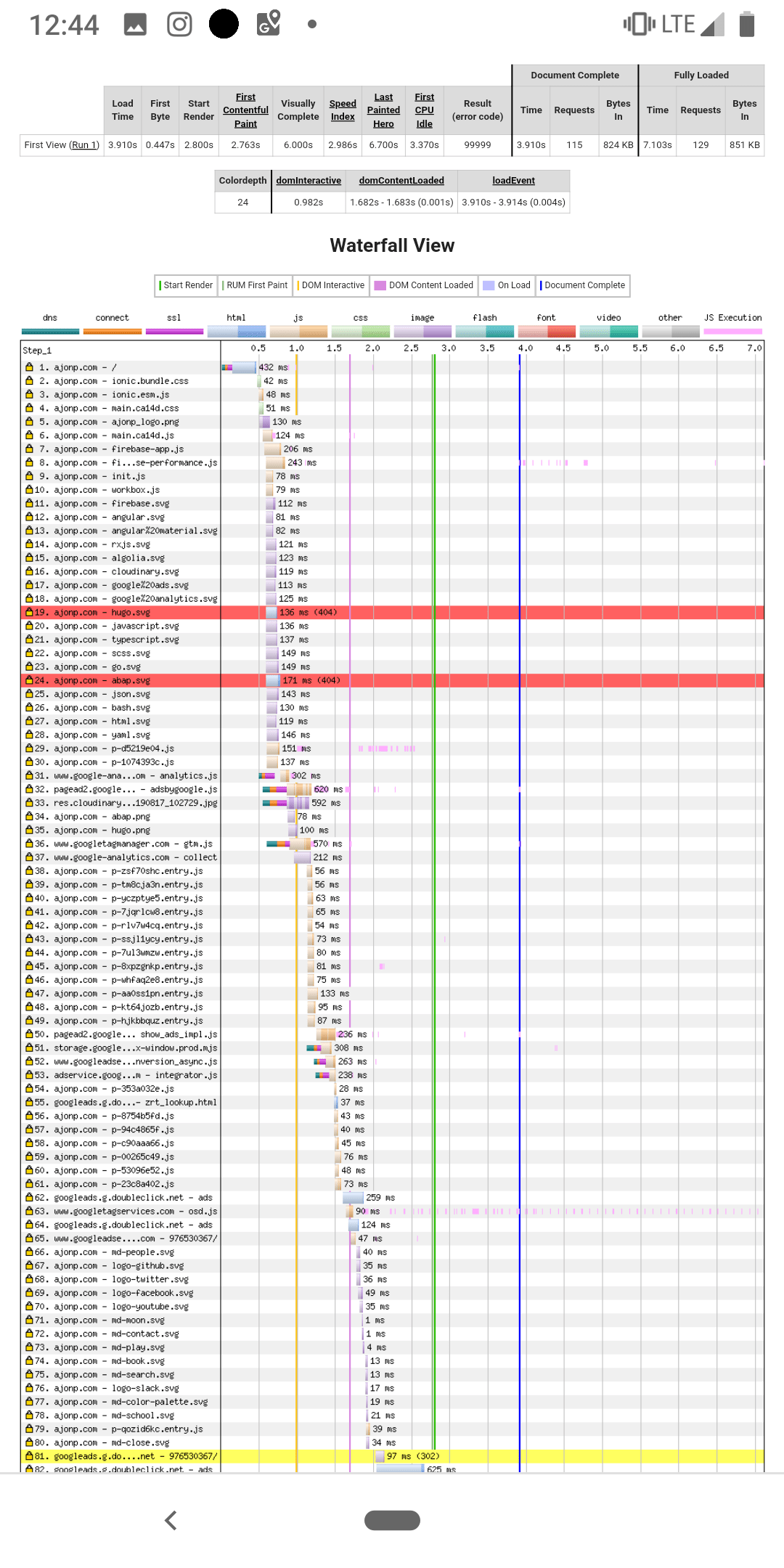Tap the vibrate mode status icon
Screen dimensions: 784x1568
[x=639, y=24]
